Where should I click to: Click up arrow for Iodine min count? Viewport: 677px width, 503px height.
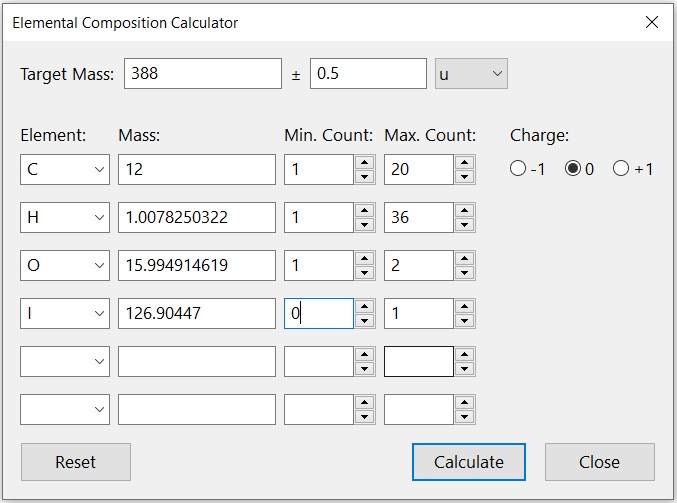pyautogui.click(x=364, y=307)
